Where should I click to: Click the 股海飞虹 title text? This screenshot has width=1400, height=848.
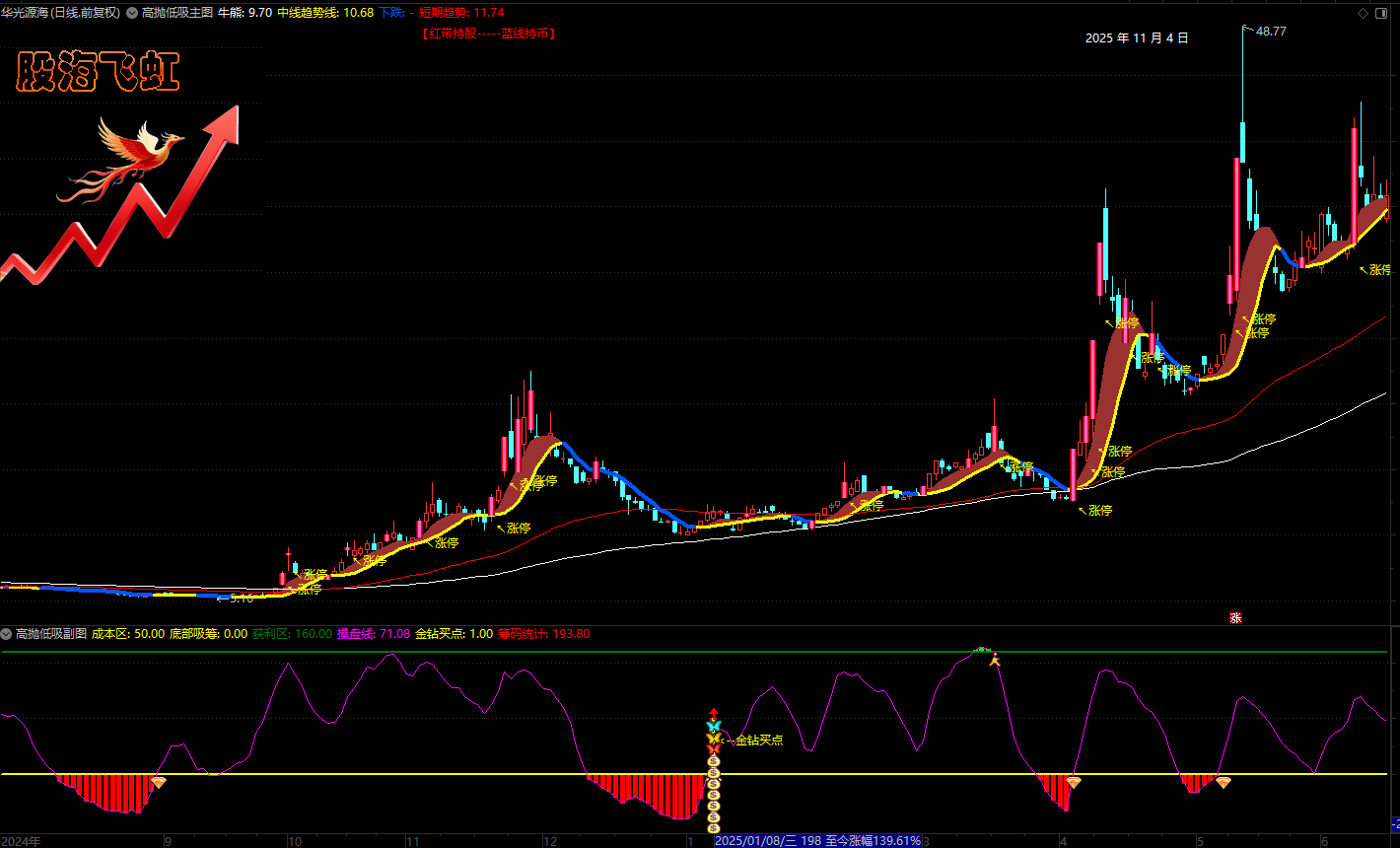tap(99, 75)
